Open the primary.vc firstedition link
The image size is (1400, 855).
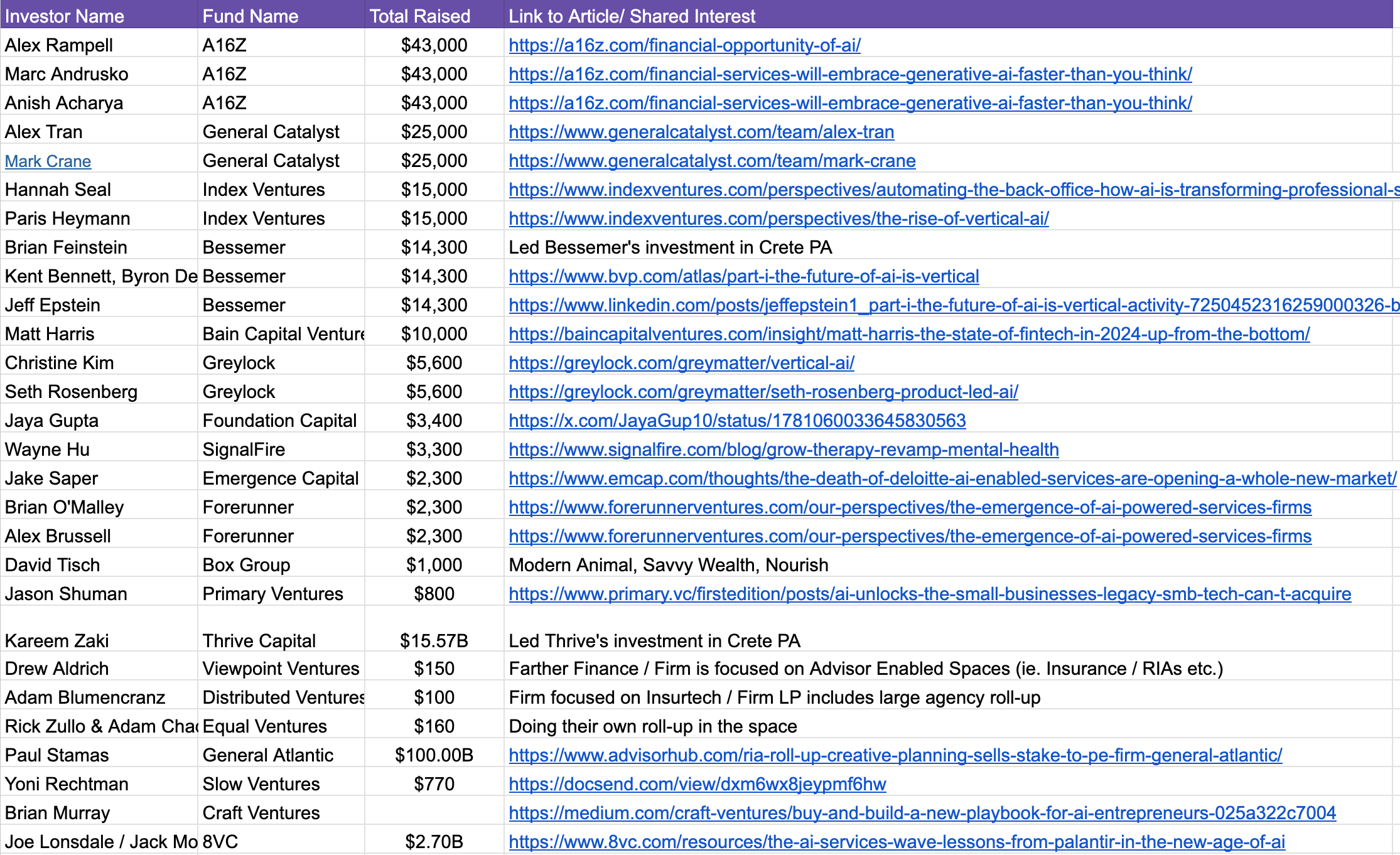click(930, 594)
